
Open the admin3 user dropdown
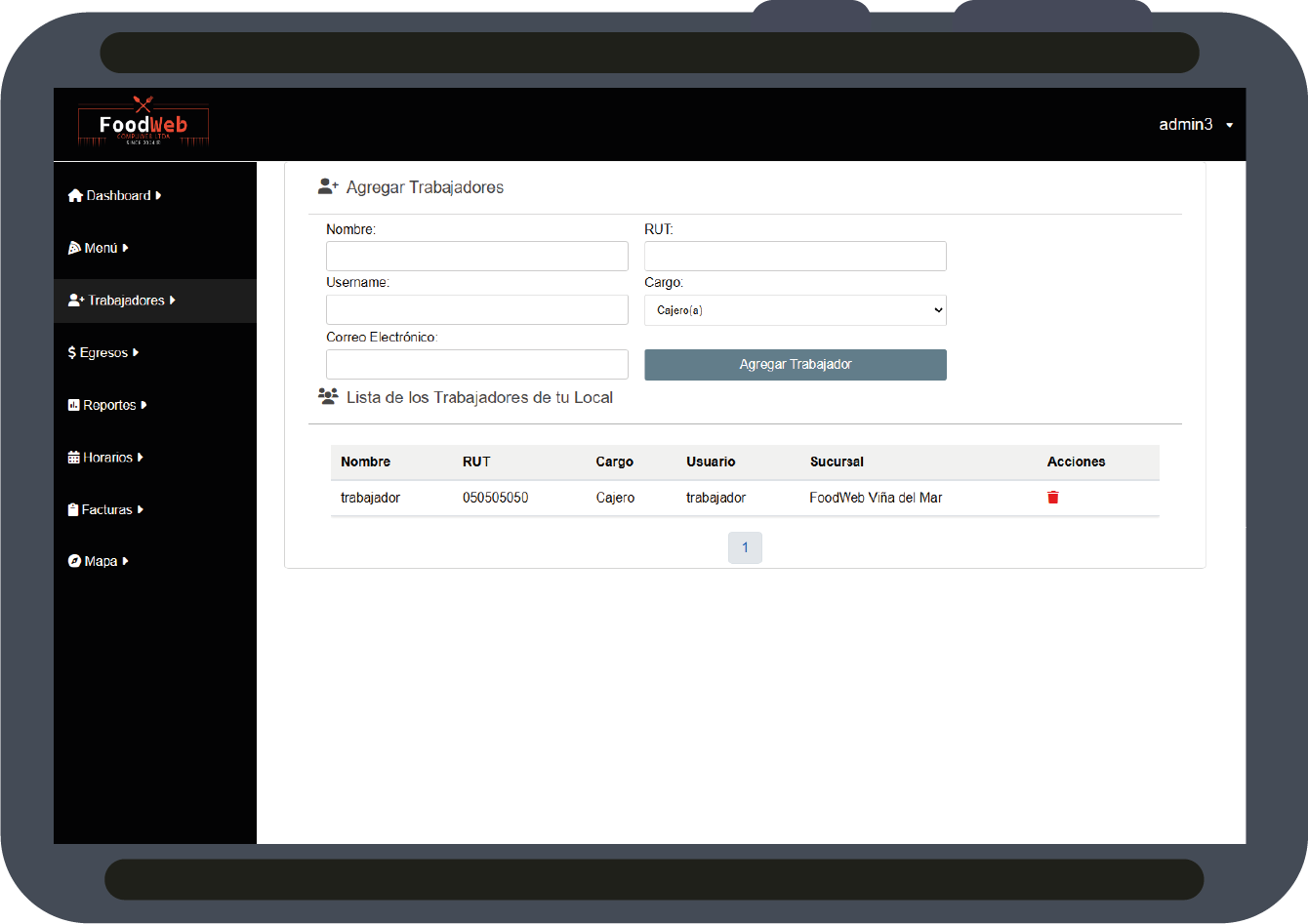1195,125
